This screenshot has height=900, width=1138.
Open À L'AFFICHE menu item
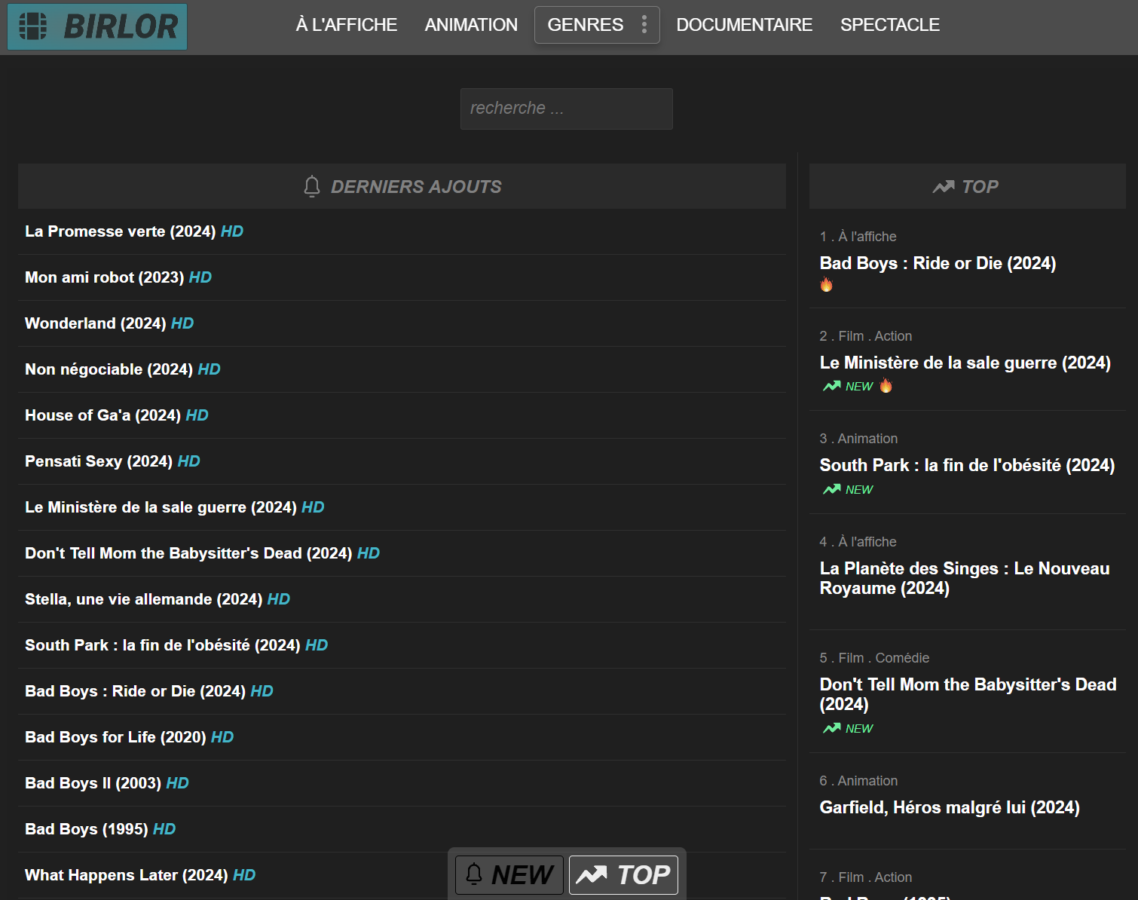click(x=346, y=25)
